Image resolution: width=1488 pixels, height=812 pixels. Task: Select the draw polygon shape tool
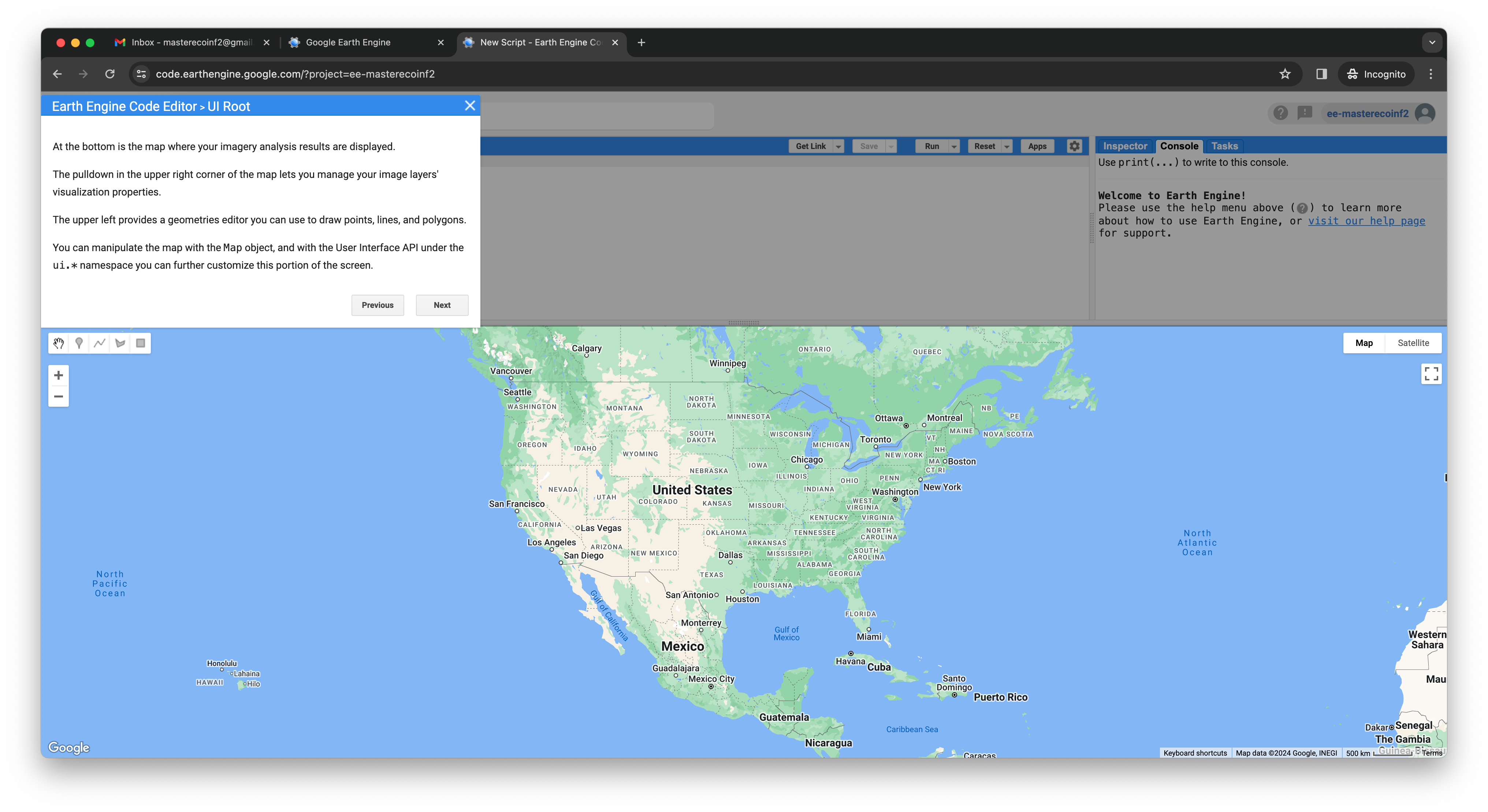tap(120, 343)
